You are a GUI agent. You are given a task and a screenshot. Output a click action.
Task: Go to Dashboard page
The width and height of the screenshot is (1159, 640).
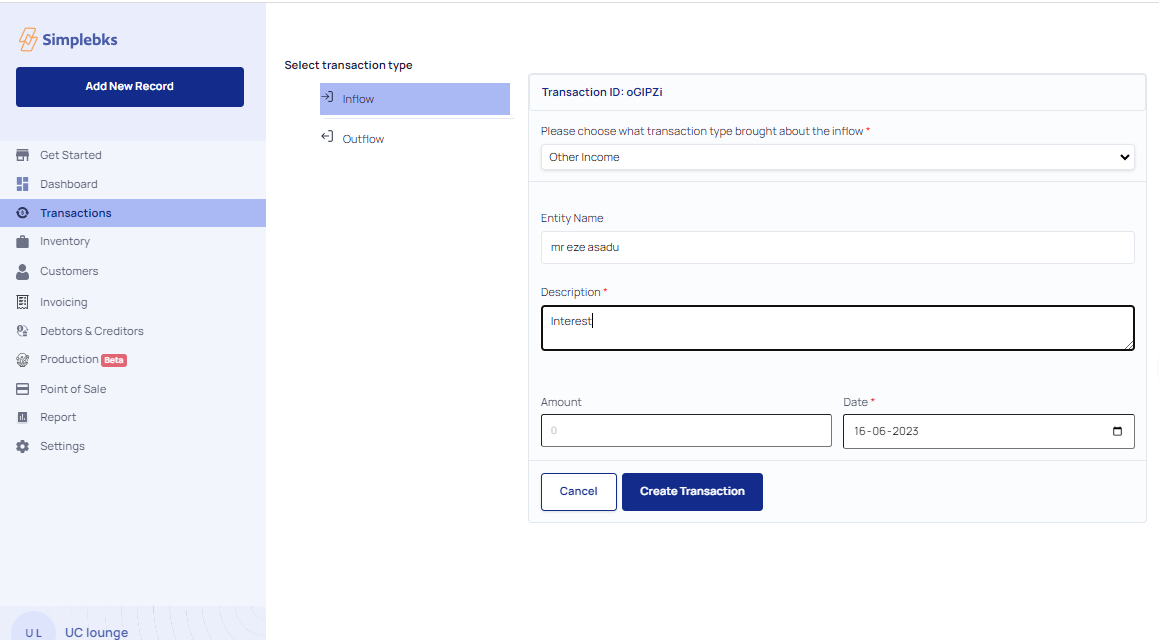click(69, 184)
